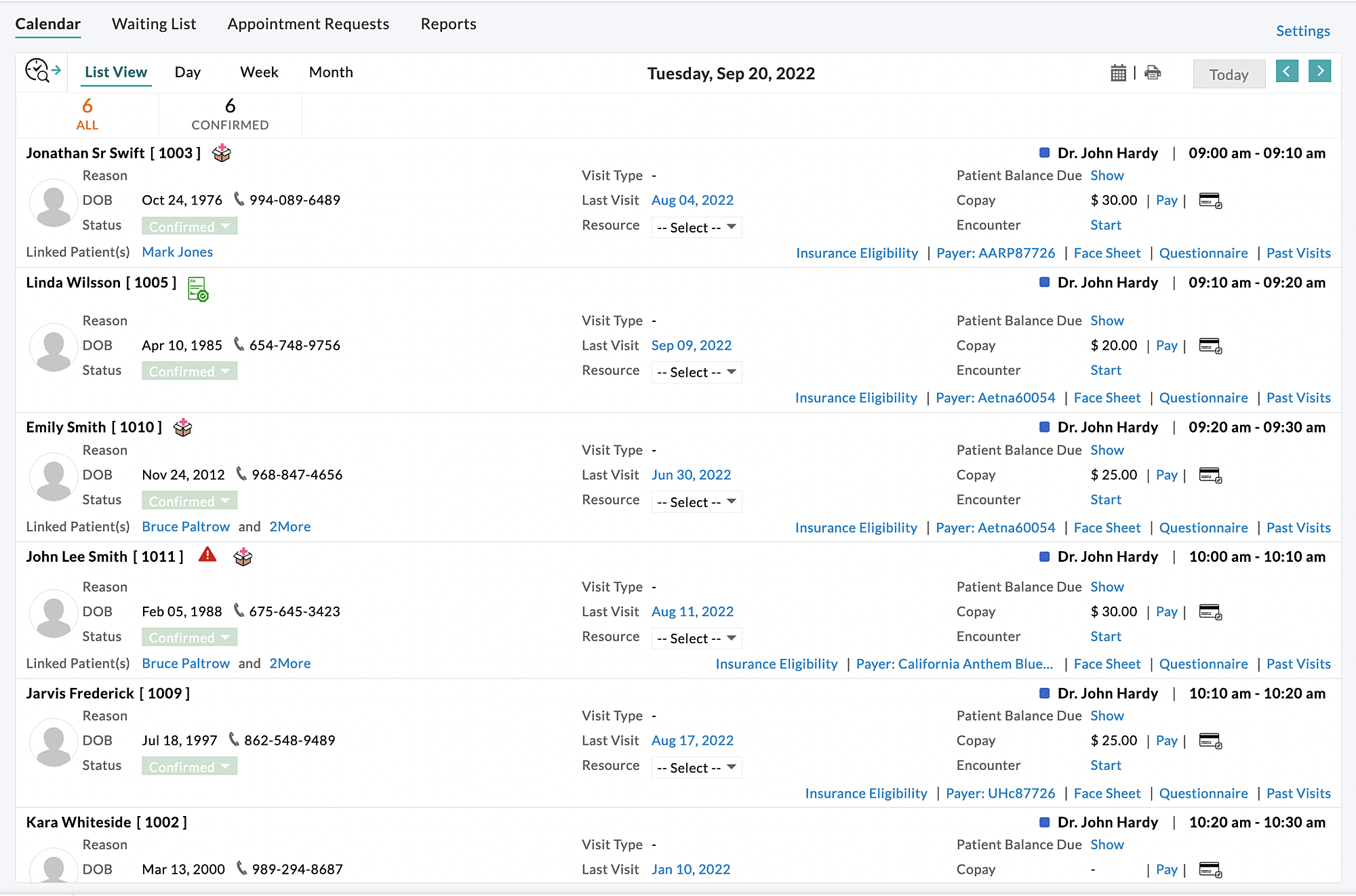Go to previous day arrow
Screen dimensions: 1356x896
1286,71
